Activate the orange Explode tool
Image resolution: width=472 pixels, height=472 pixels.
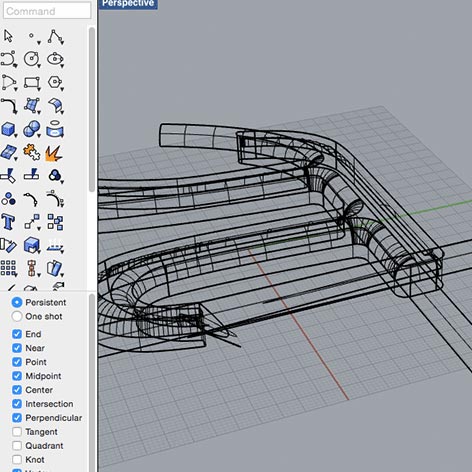(x=54, y=153)
